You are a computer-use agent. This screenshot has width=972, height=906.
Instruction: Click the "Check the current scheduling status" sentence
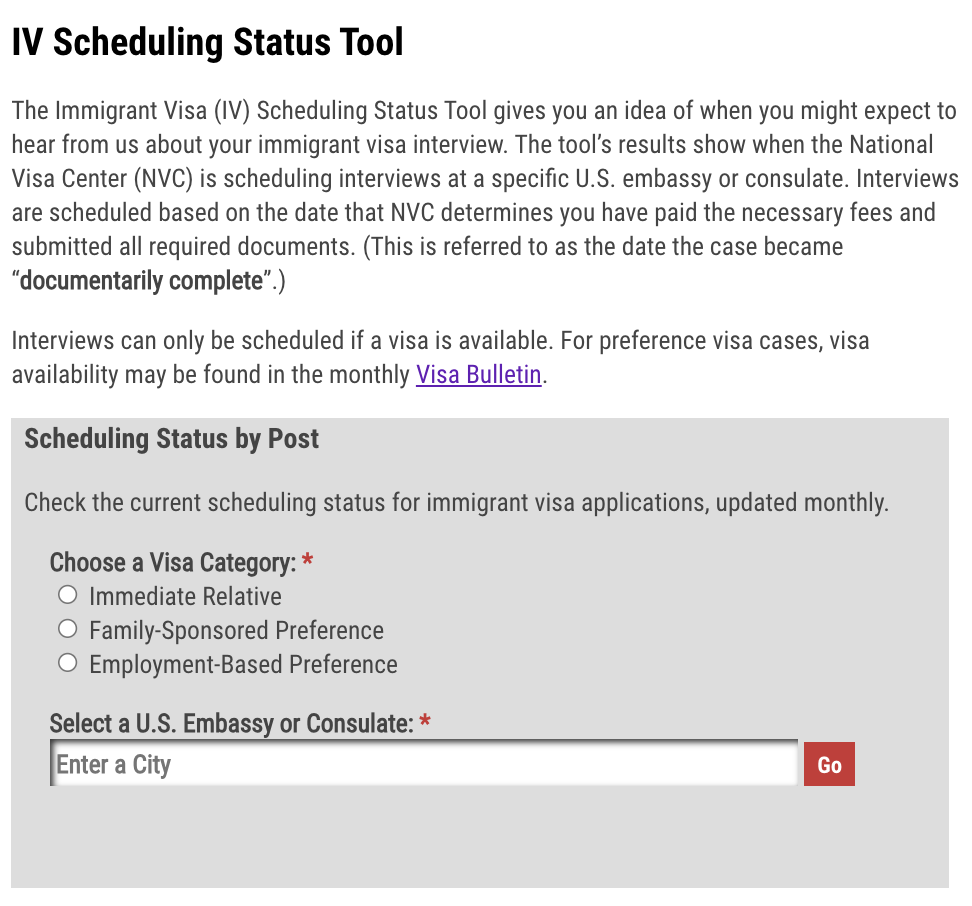[456, 501]
